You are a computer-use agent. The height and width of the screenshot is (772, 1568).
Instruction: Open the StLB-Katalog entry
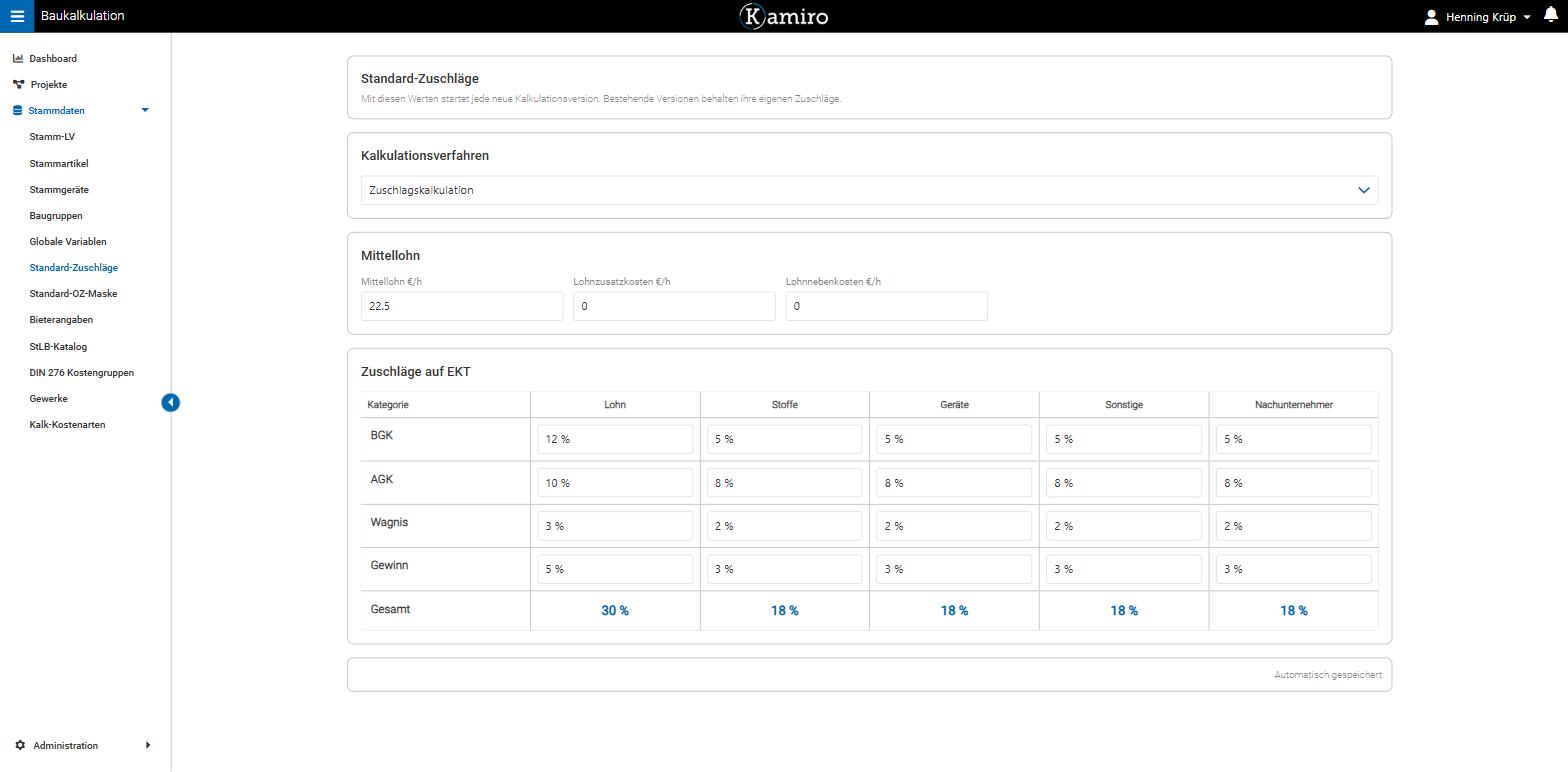(x=58, y=346)
